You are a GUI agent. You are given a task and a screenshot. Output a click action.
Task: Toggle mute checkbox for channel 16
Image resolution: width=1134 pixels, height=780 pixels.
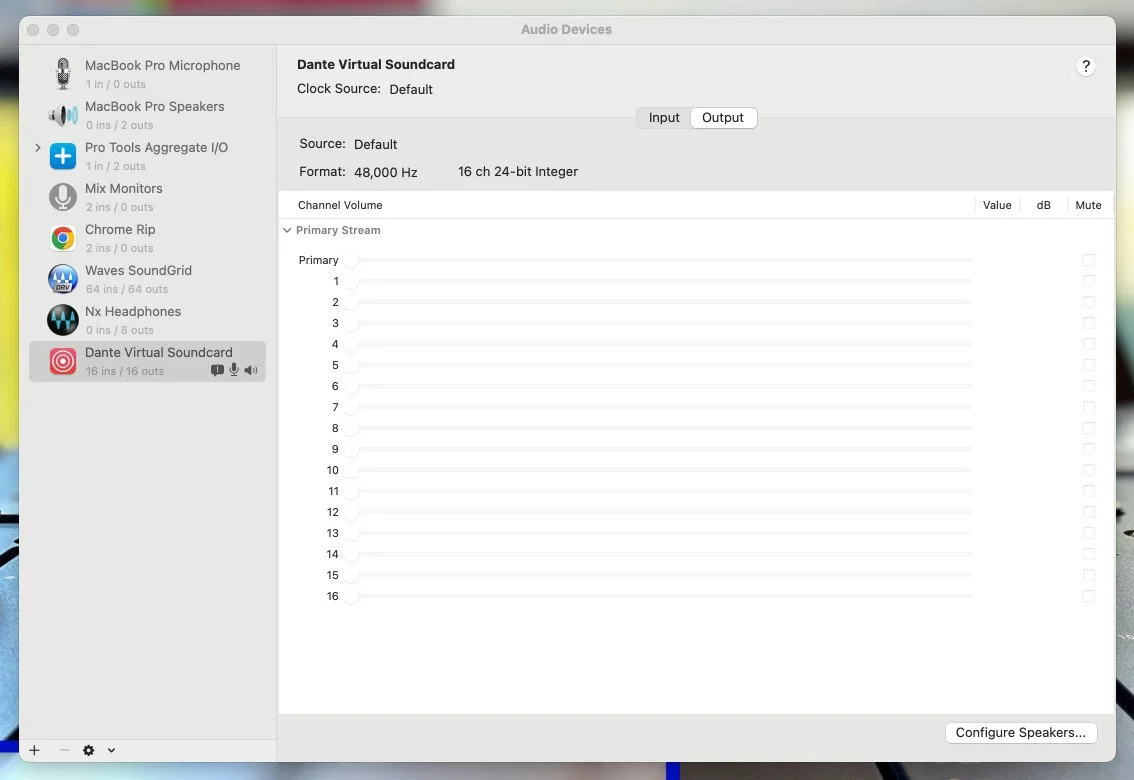(1088, 596)
